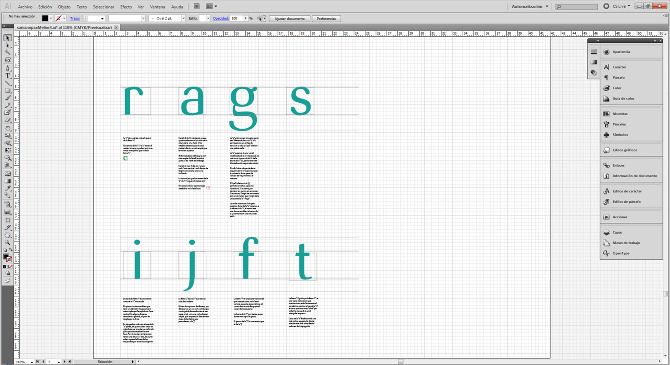670x365 pixels.
Task: Open the fill color swatch dropdown
Action: click(x=50, y=19)
